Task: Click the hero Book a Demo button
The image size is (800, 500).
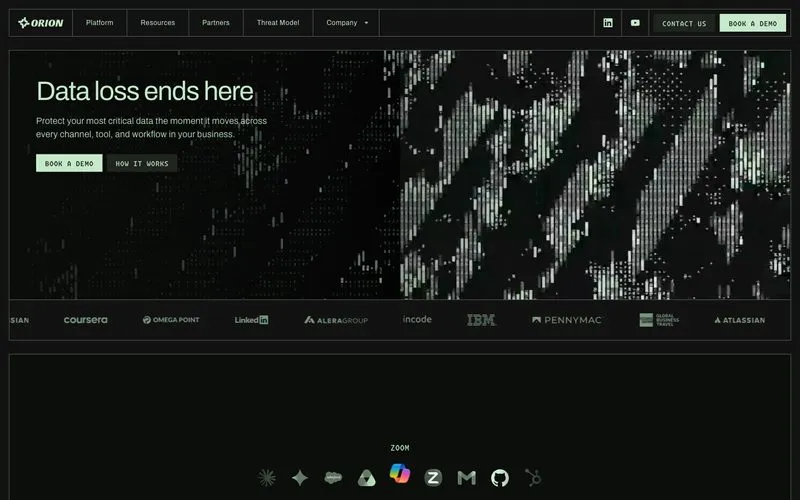Action: 69,163
